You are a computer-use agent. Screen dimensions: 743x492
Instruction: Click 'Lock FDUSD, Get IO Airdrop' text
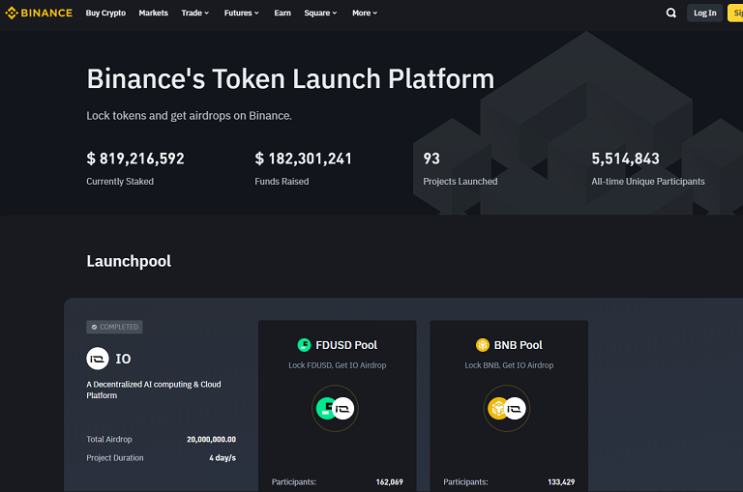pyautogui.click(x=337, y=365)
